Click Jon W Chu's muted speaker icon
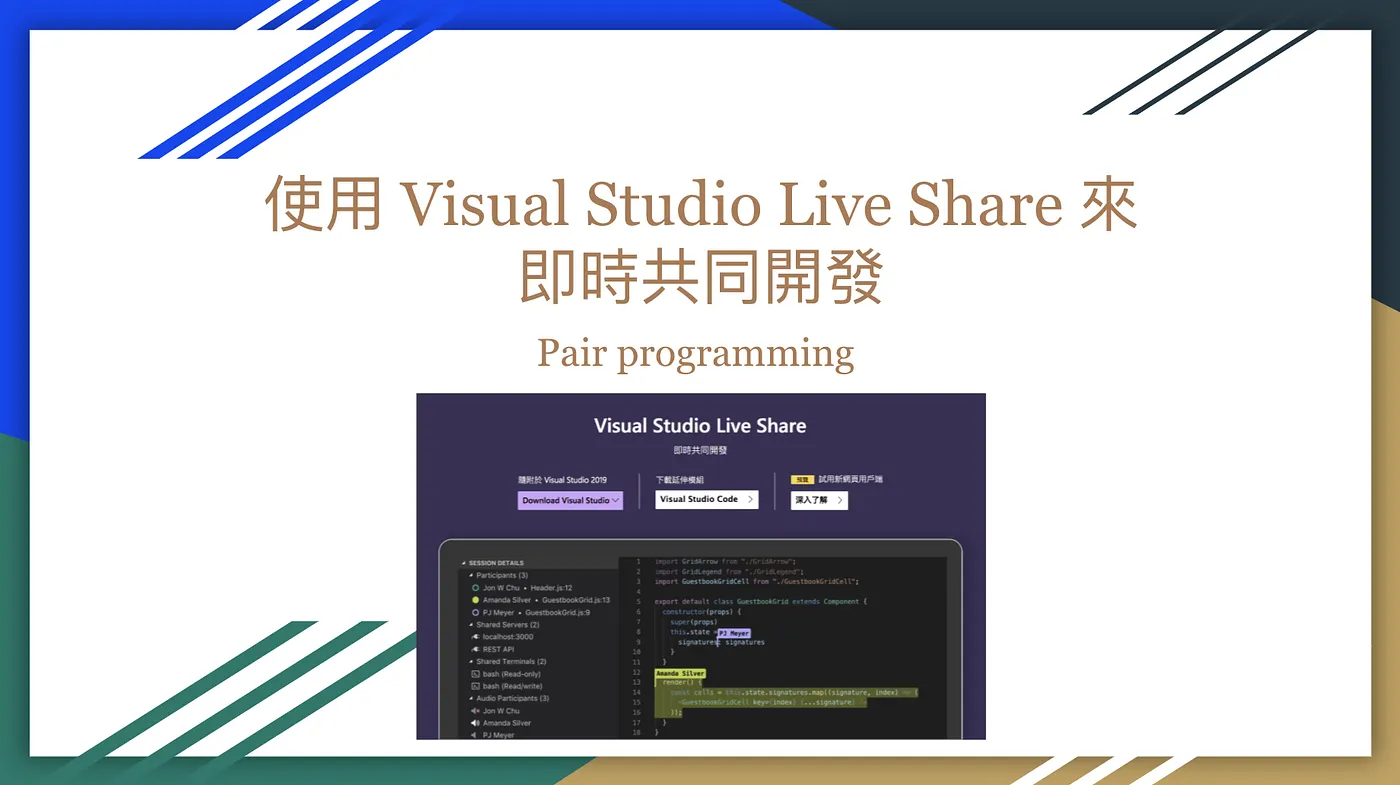The width and height of the screenshot is (1400, 785). pyautogui.click(x=475, y=711)
